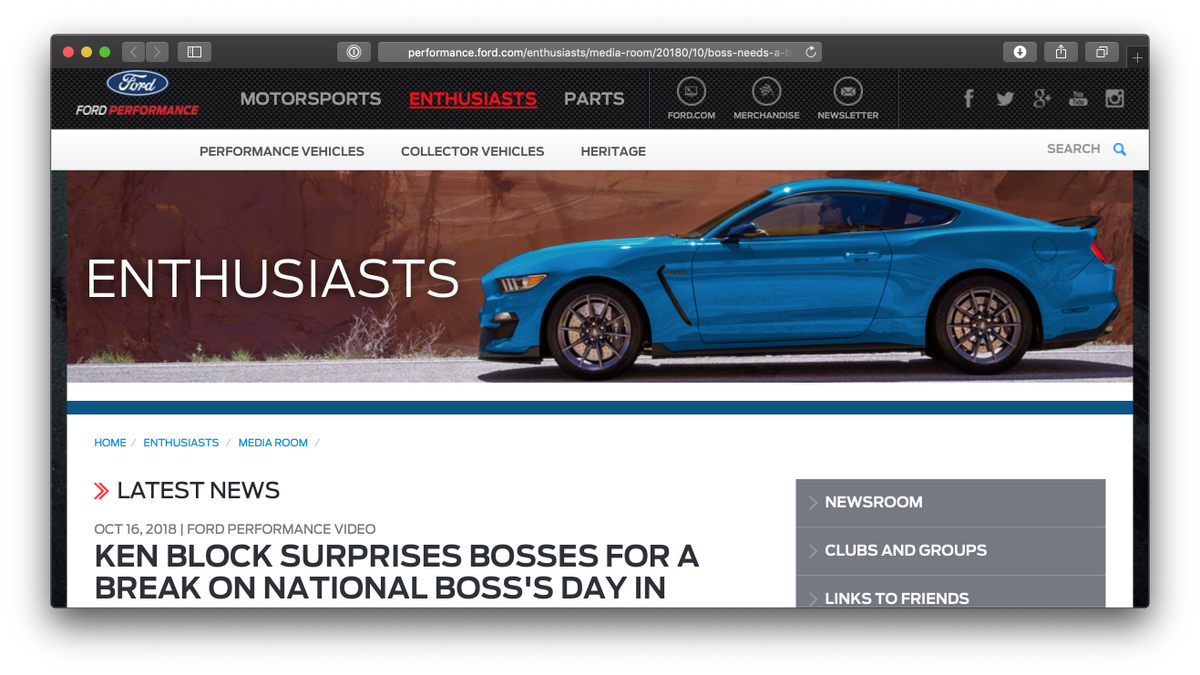Select the Parts menu item
This screenshot has height=675, width=1200.
tap(594, 99)
